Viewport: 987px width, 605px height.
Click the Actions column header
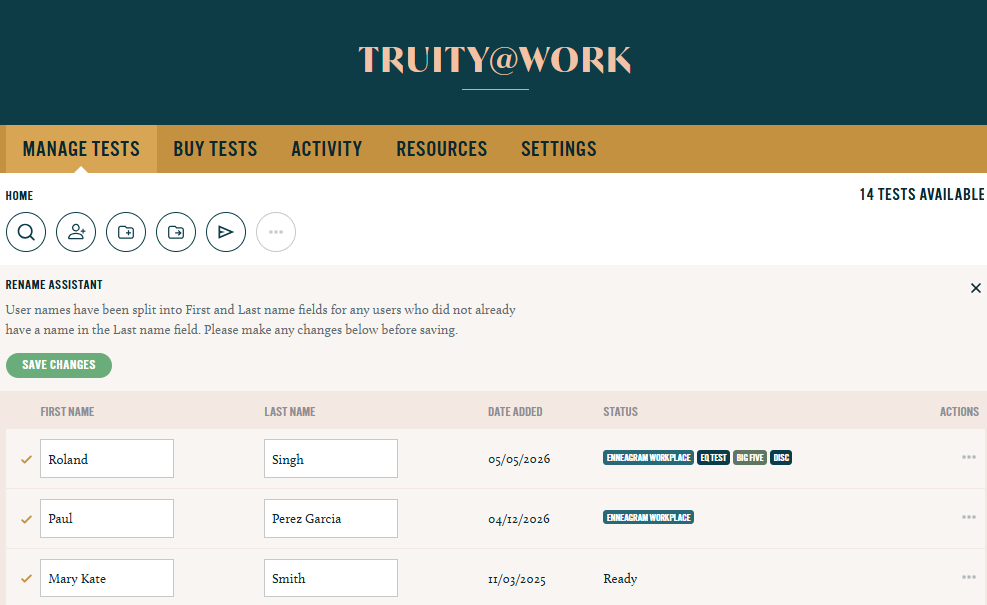click(959, 412)
